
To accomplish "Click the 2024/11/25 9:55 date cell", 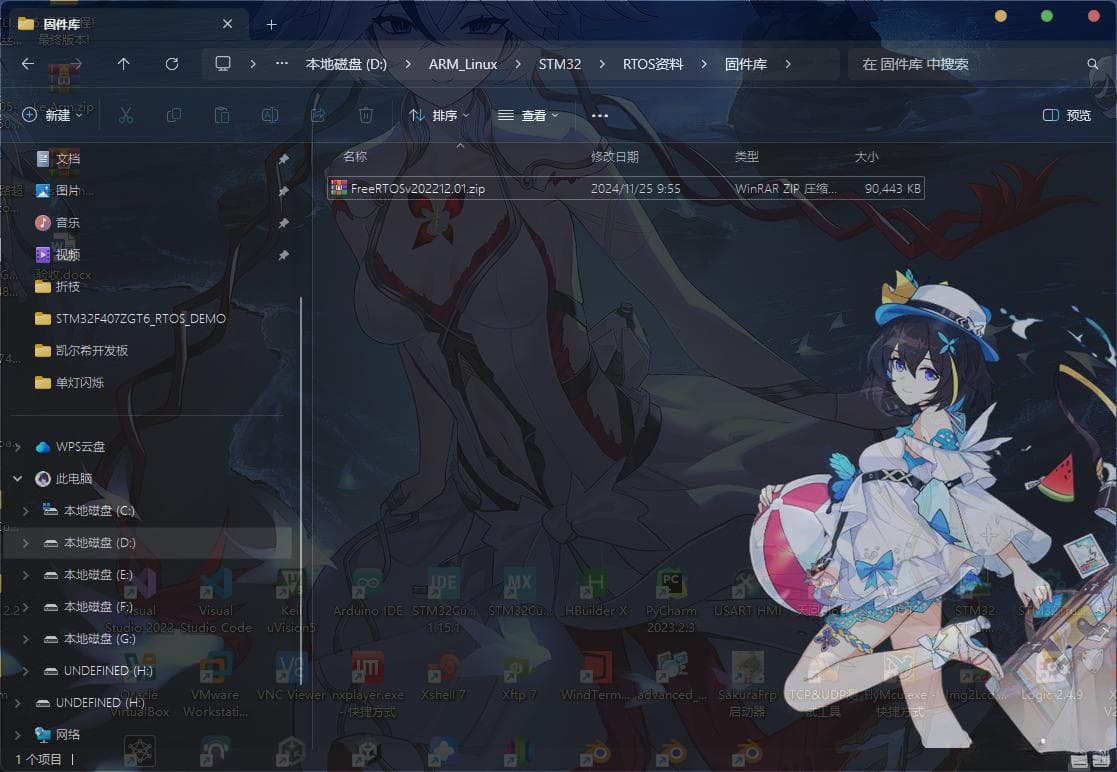I will click(x=635, y=189).
